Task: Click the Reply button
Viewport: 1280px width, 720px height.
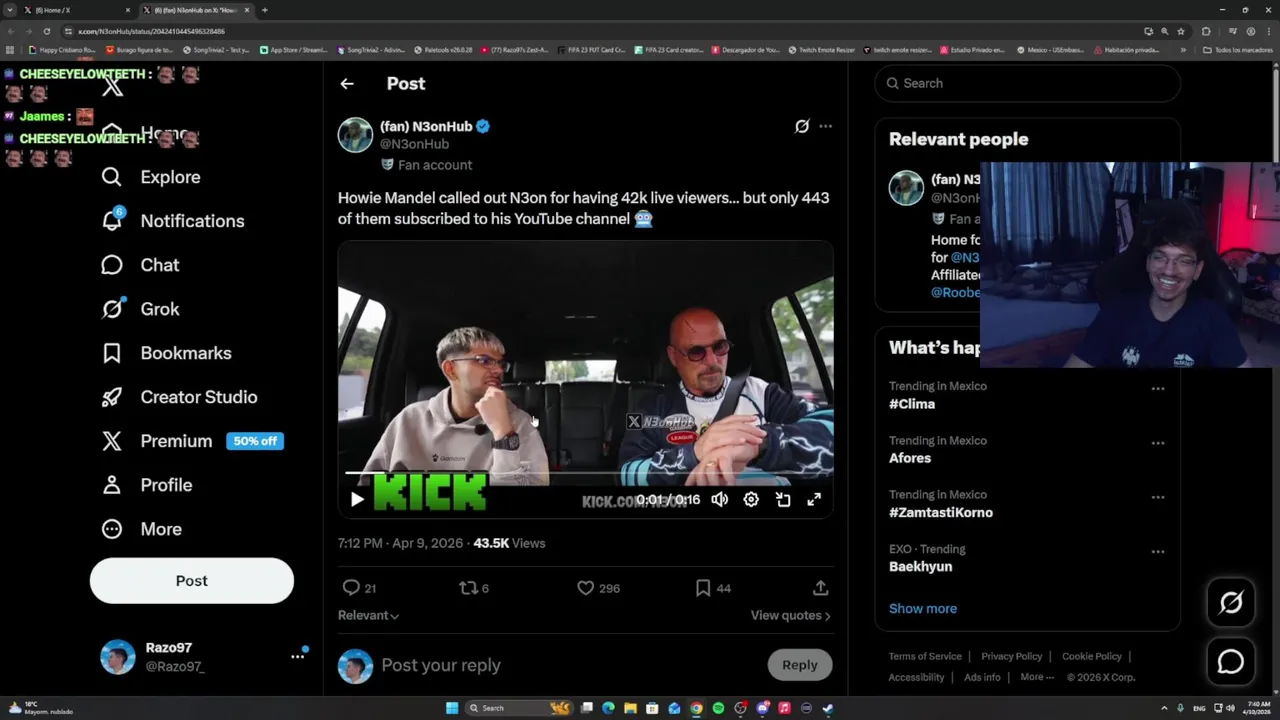Action: coord(799,665)
